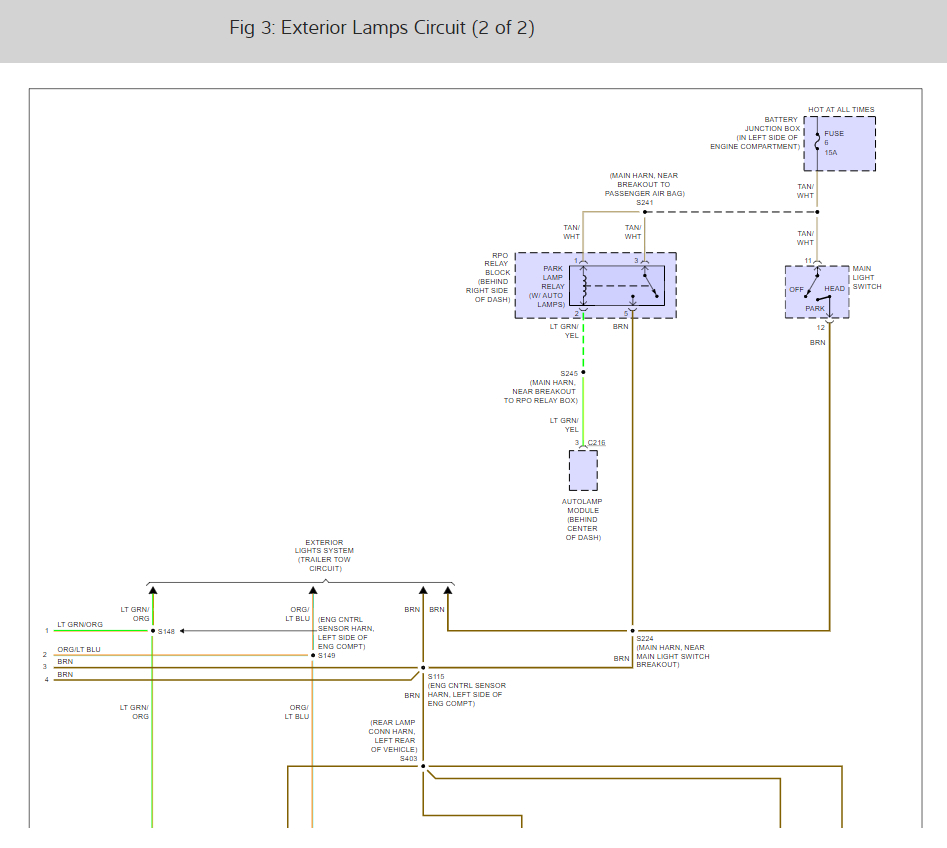This screenshot has width=947, height=848.
Task: Click the HEAD position in light switch
Action: tap(834, 289)
